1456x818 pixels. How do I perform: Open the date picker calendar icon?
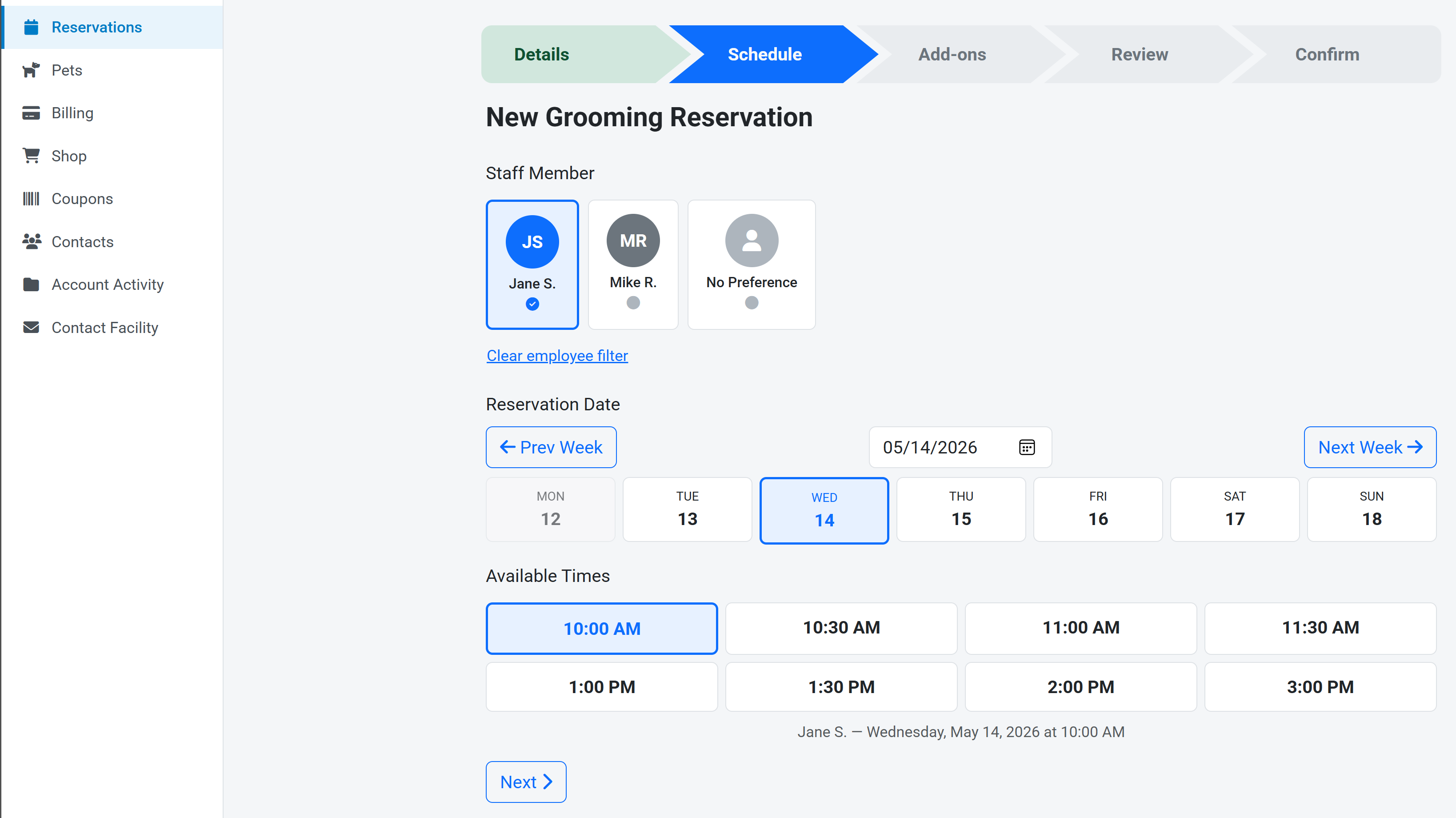pyautogui.click(x=1026, y=447)
